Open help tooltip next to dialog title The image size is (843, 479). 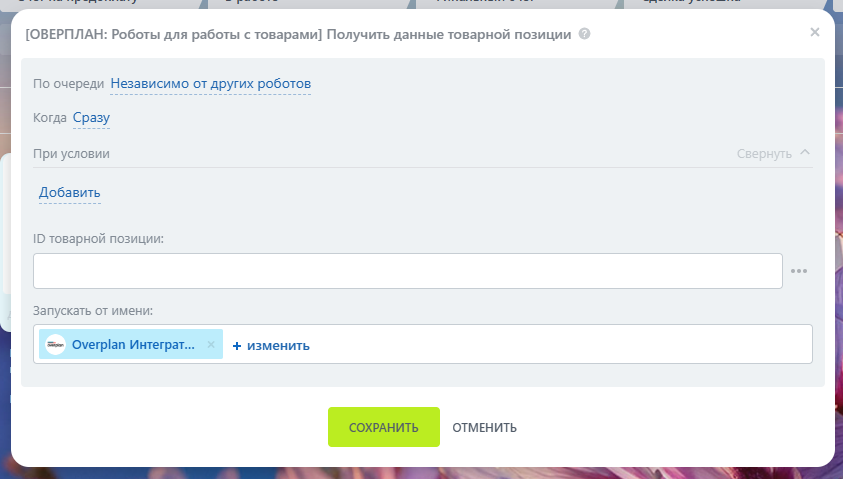[x=584, y=34]
